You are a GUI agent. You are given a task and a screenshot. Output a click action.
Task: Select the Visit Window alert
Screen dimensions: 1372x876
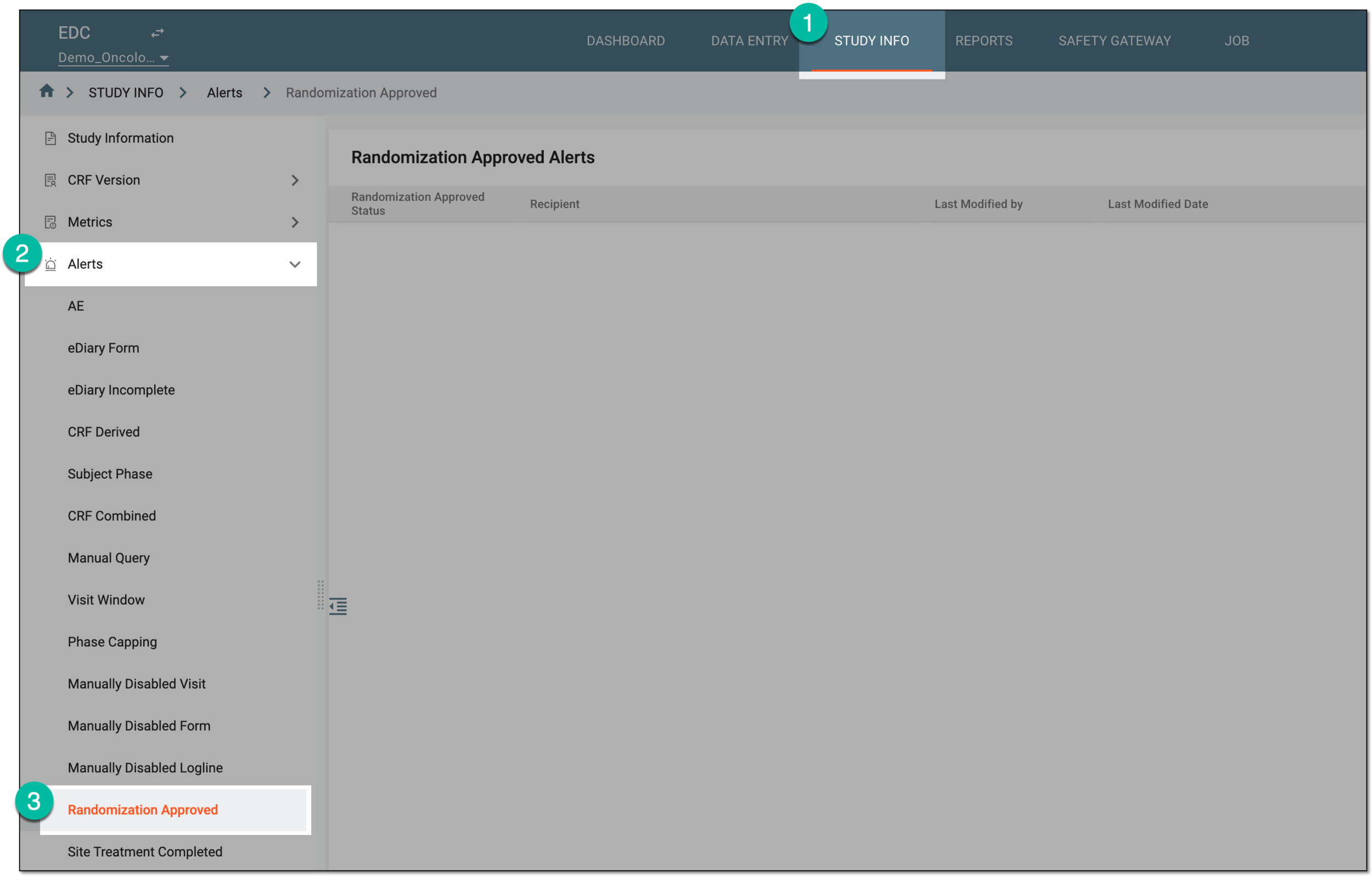(106, 600)
